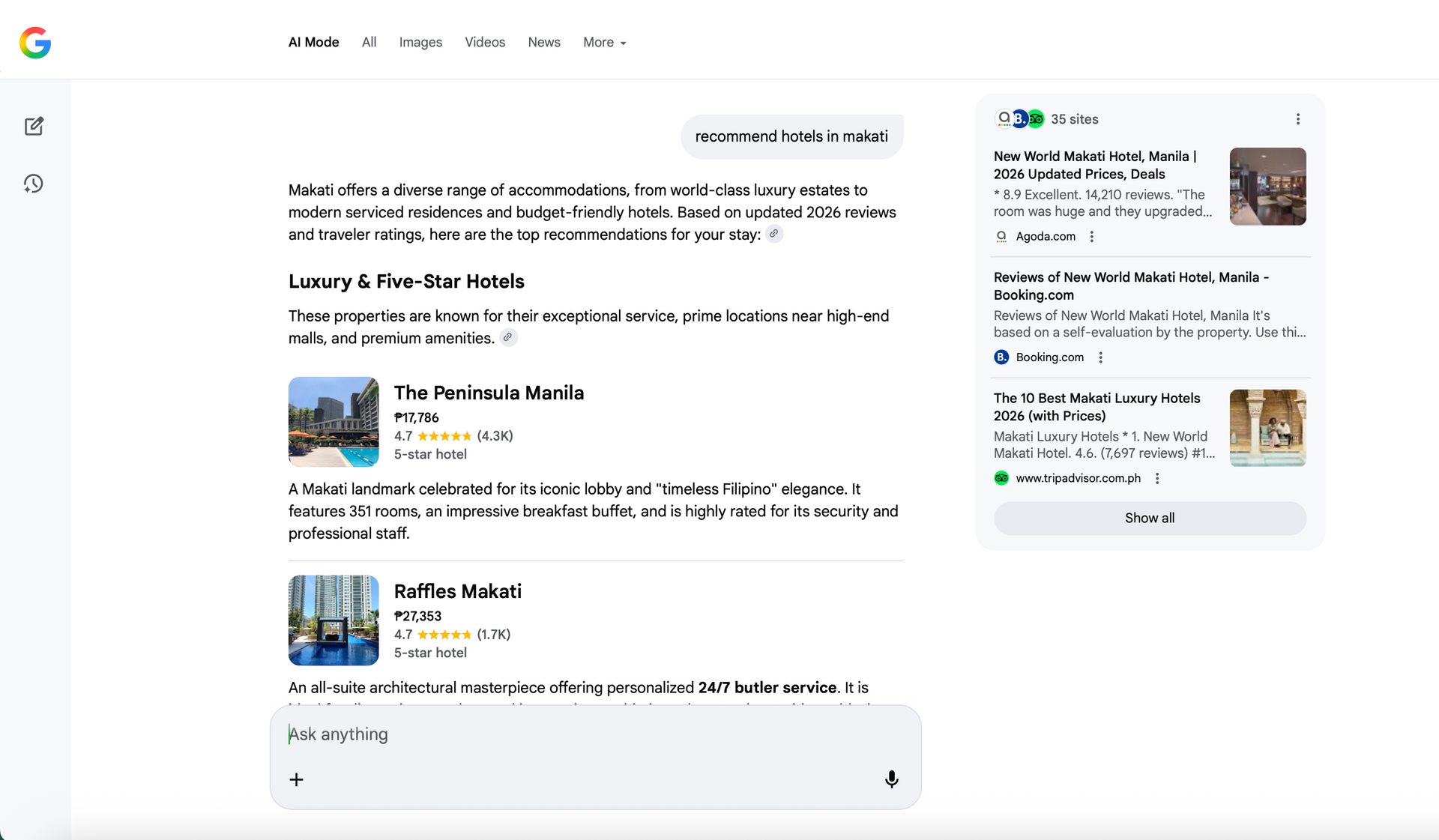Click the ₱17,786 price of The Peninsula Manila
Screen dimensions: 1439x840
[417, 417]
